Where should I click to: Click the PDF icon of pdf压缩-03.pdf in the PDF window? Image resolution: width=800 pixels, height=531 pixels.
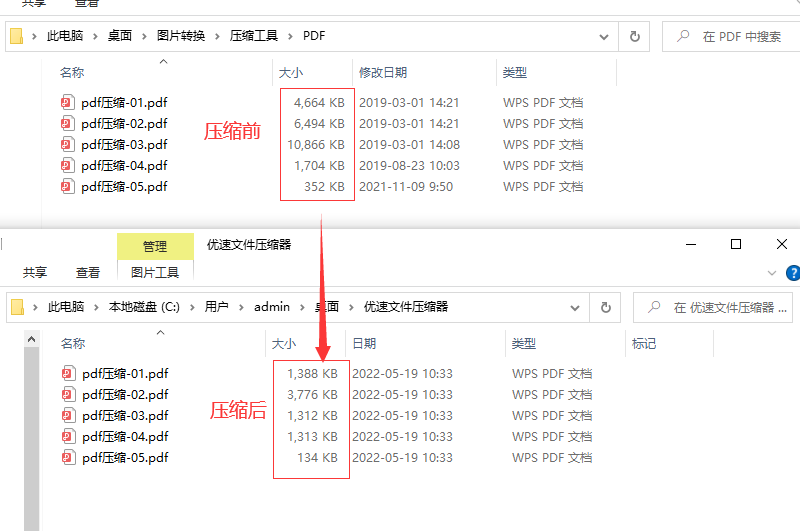pos(68,144)
